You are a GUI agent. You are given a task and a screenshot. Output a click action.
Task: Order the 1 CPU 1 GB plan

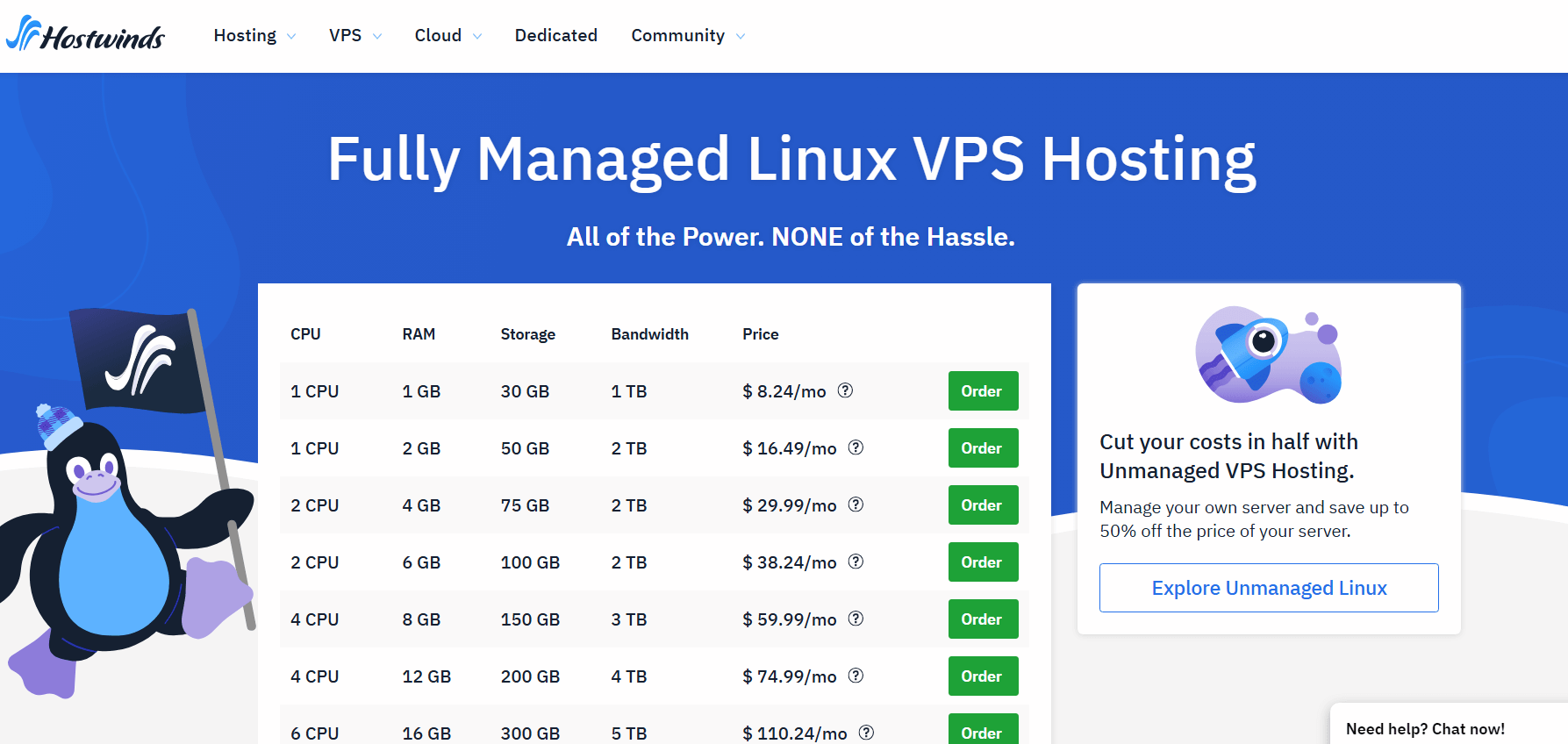point(983,390)
